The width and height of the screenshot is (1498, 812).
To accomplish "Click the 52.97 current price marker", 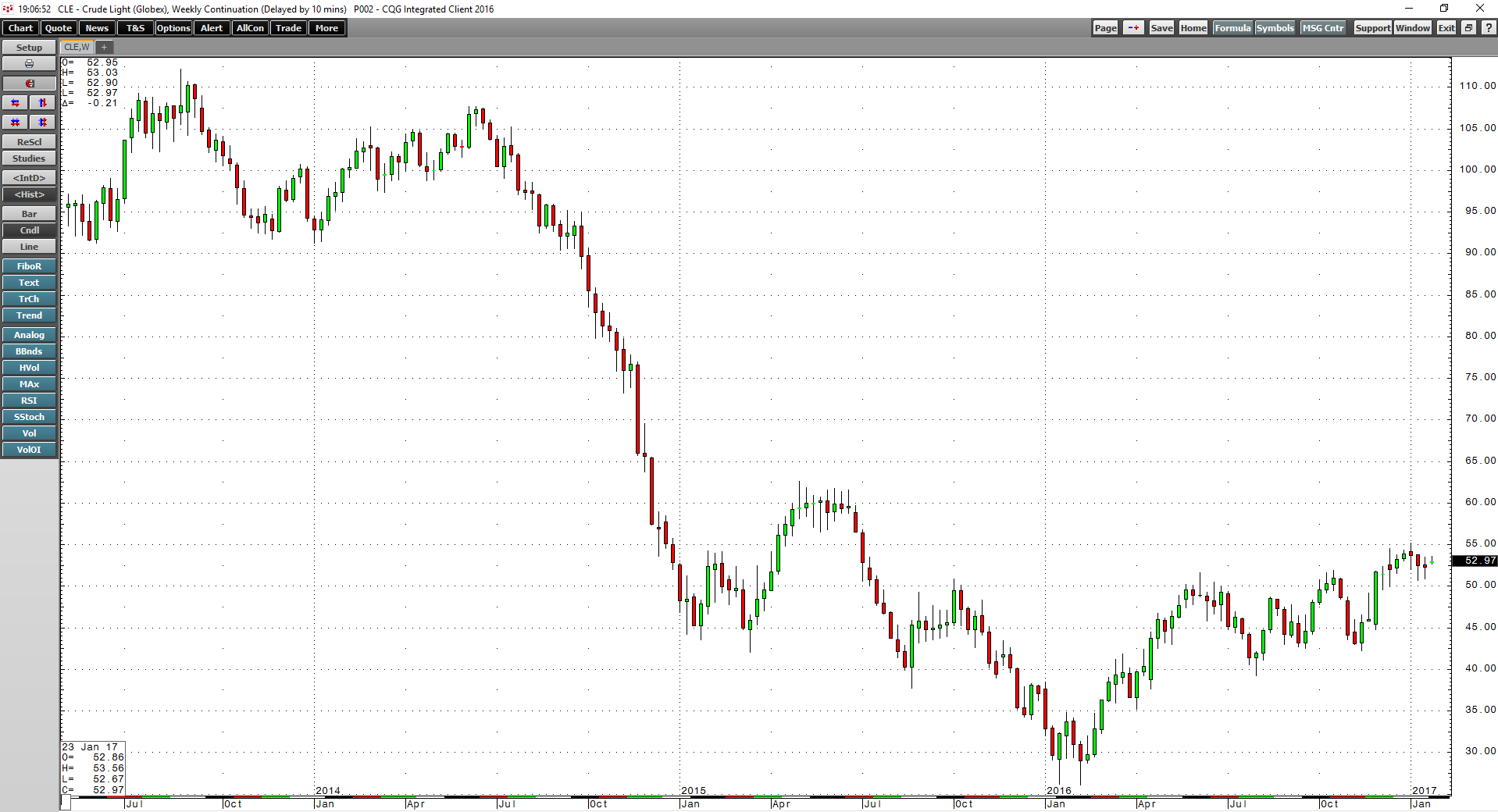I will tap(1475, 561).
